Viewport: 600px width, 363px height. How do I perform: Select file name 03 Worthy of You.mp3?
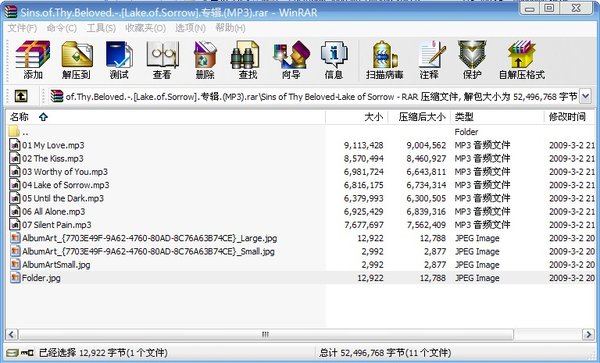pos(65,172)
